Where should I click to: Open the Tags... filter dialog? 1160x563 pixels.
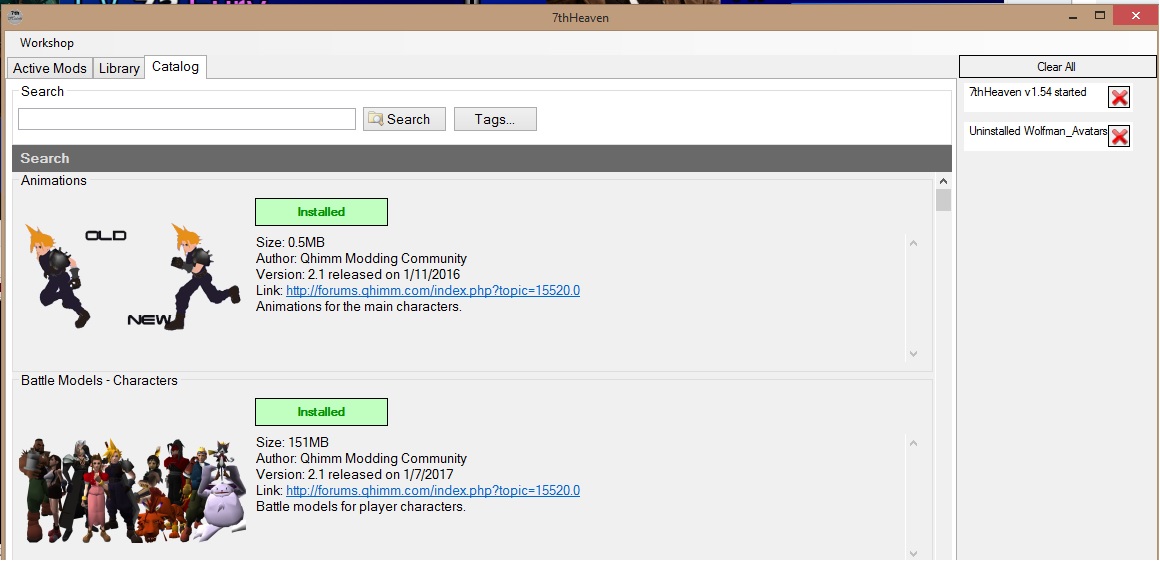coord(495,119)
